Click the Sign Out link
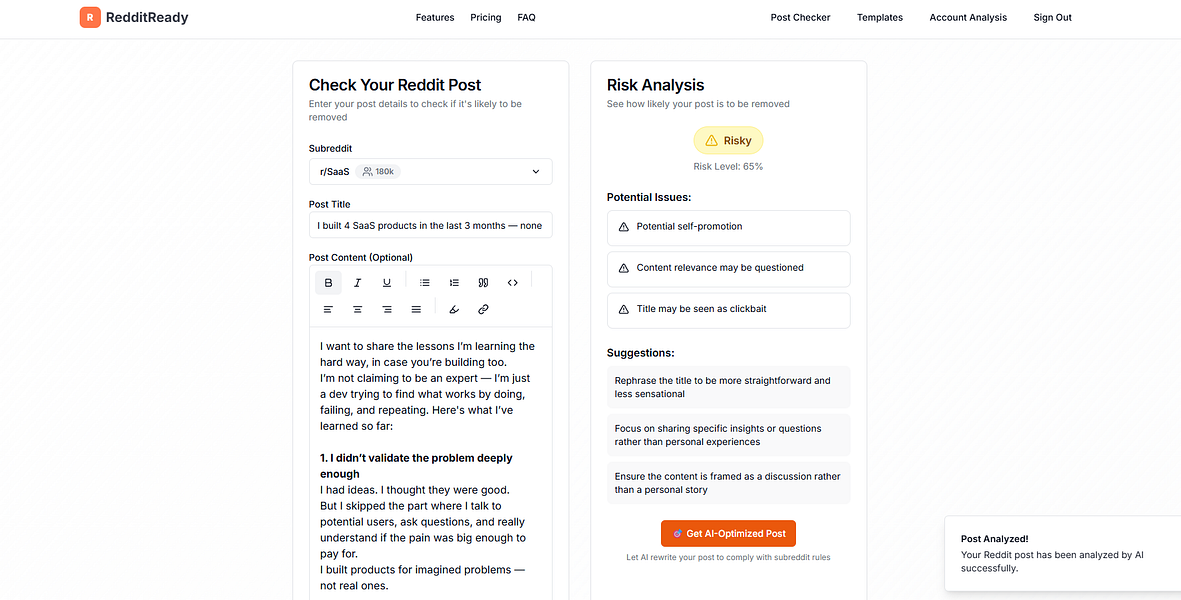1181x600 pixels. coord(1052,18)
